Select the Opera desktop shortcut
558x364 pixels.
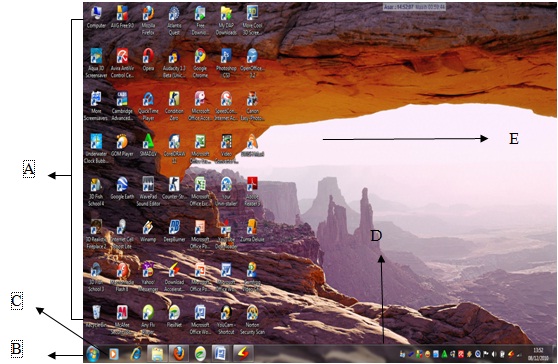click(x=148, y=59)
